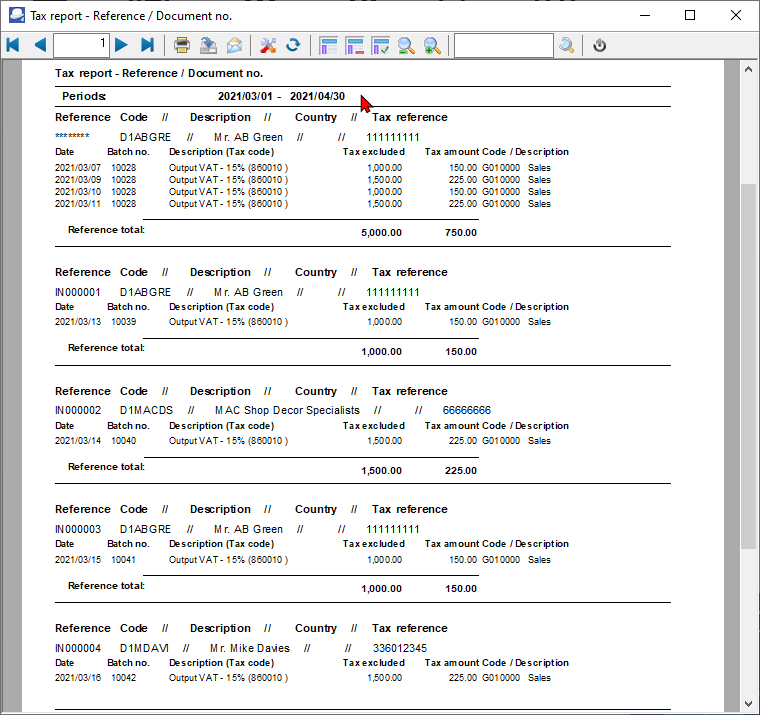Go to the previous report page
Image resolution: width=760 pixels, height=715 pixels.
(40, 45)
